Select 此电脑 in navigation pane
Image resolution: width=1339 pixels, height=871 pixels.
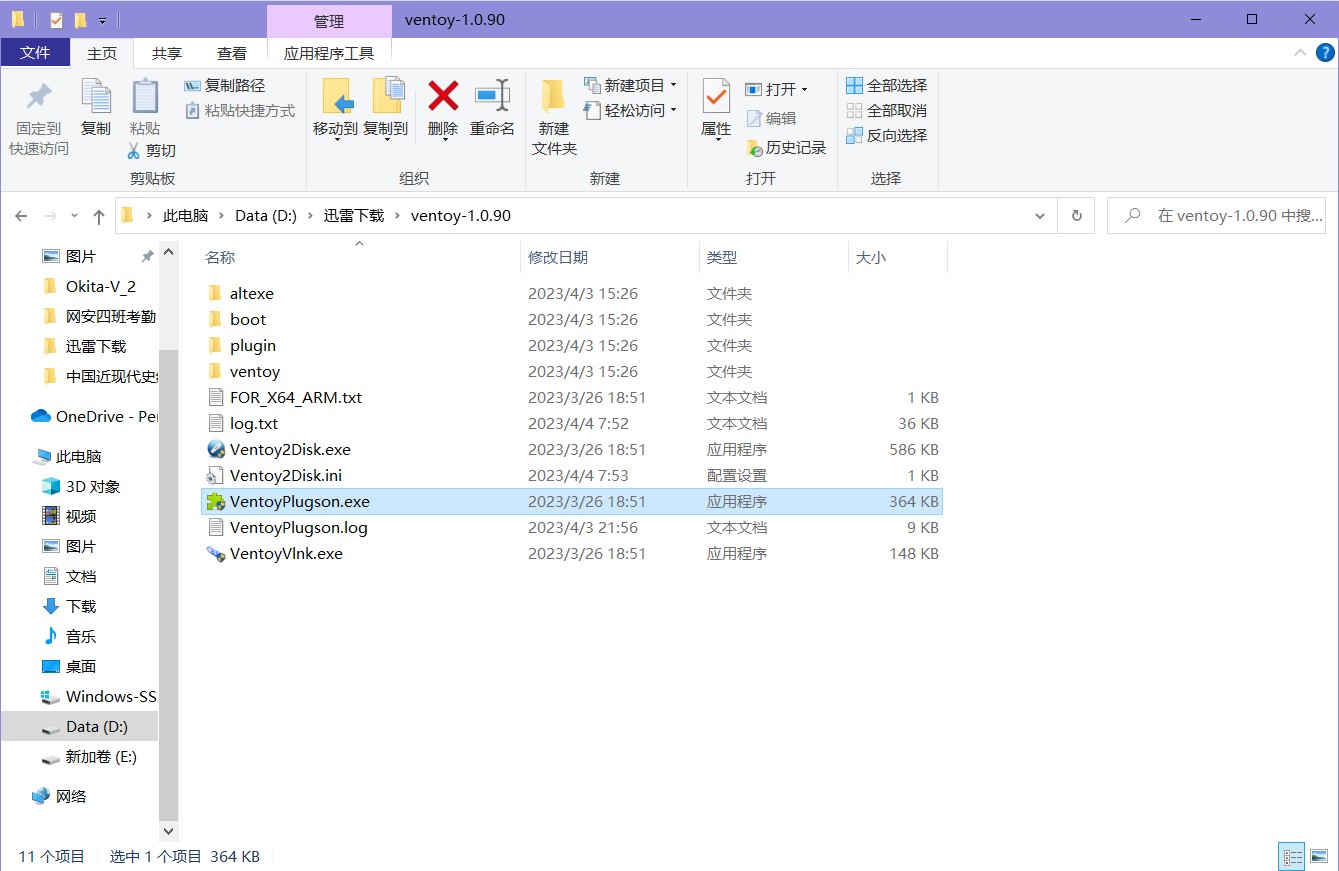pos(67,457)
